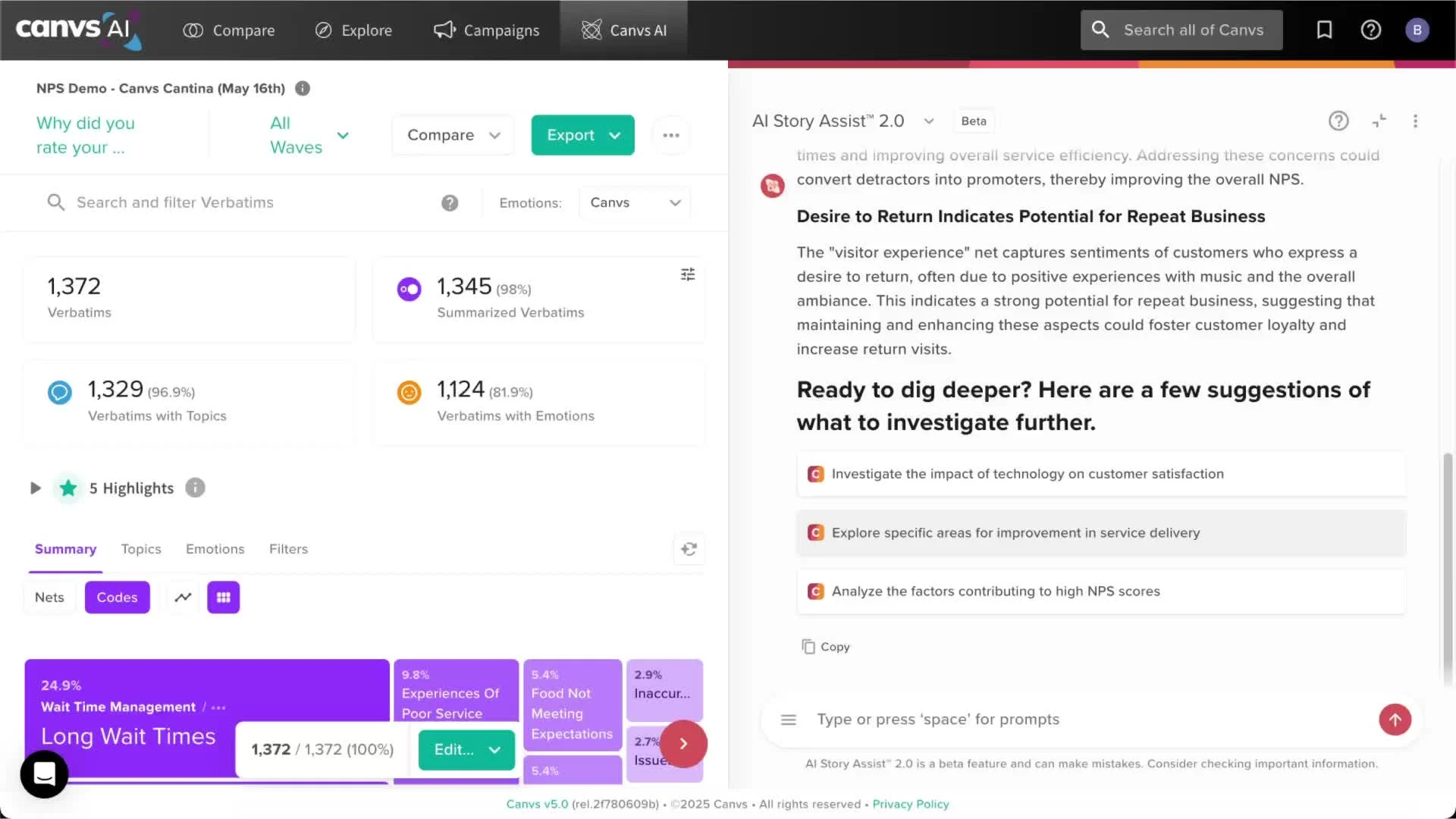Click the bookmark icon in top bar
Viewport: 1456px width, 819px height.
pyautogui.click(x=1324, y=30)
